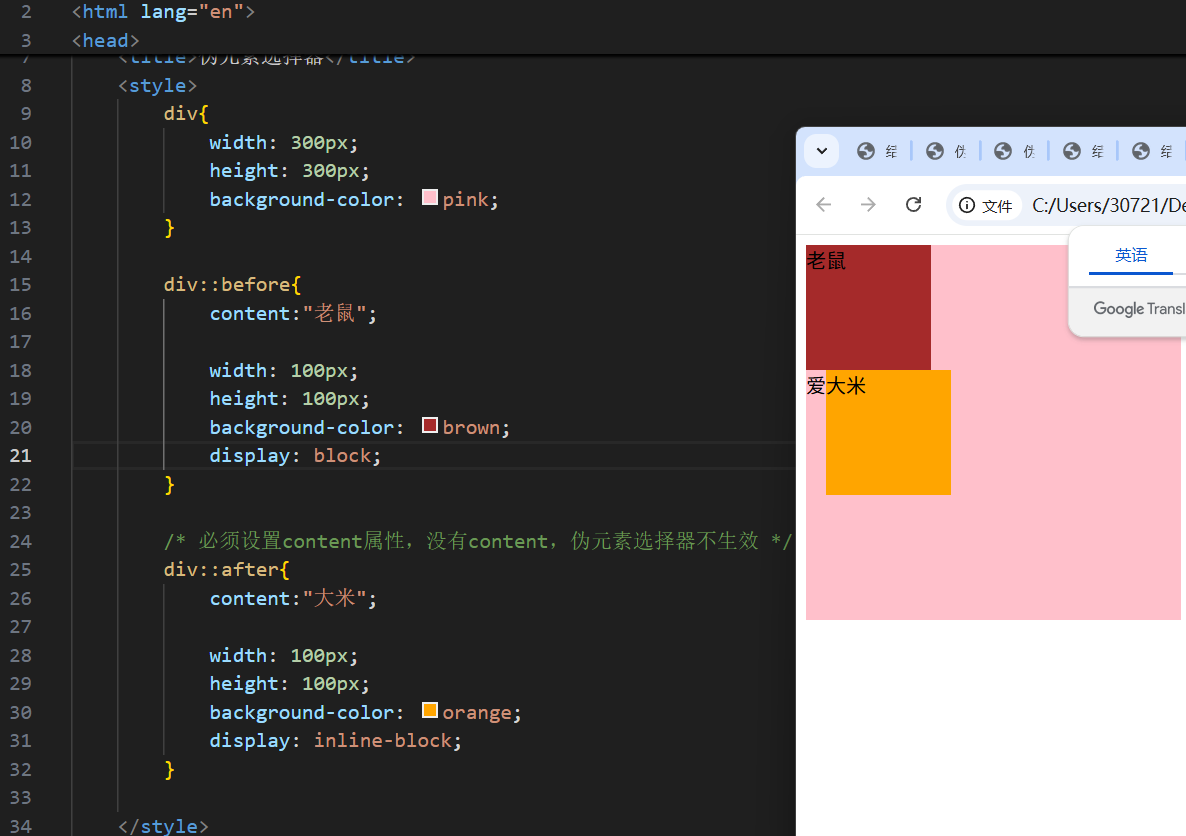The width and height of the screenshot is (1186, 836).
Task: Click the 'pink' value on line 12
Action: (465, 200)
